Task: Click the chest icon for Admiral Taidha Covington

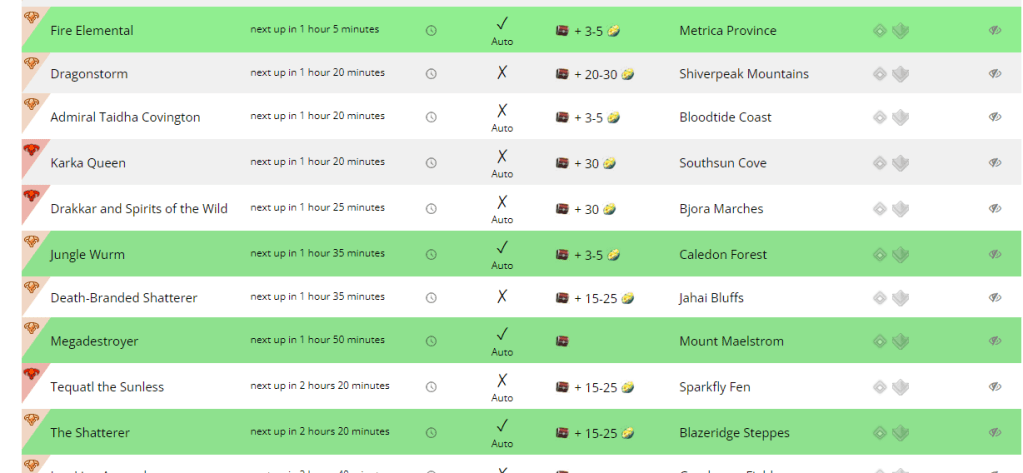Action: pos(562,118)
